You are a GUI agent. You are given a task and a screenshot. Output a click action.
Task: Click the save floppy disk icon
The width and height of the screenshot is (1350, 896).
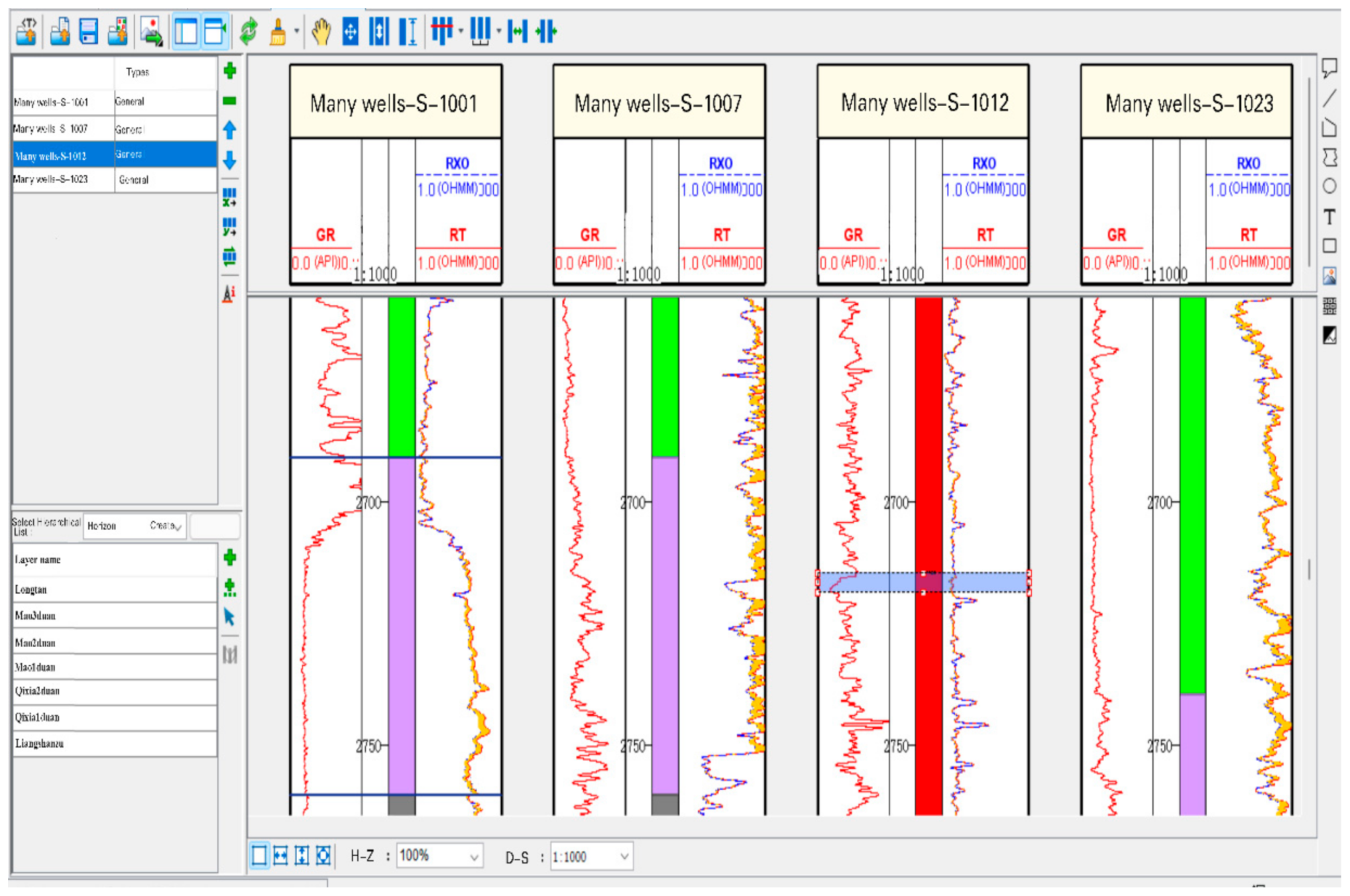(x=88, y=31)
